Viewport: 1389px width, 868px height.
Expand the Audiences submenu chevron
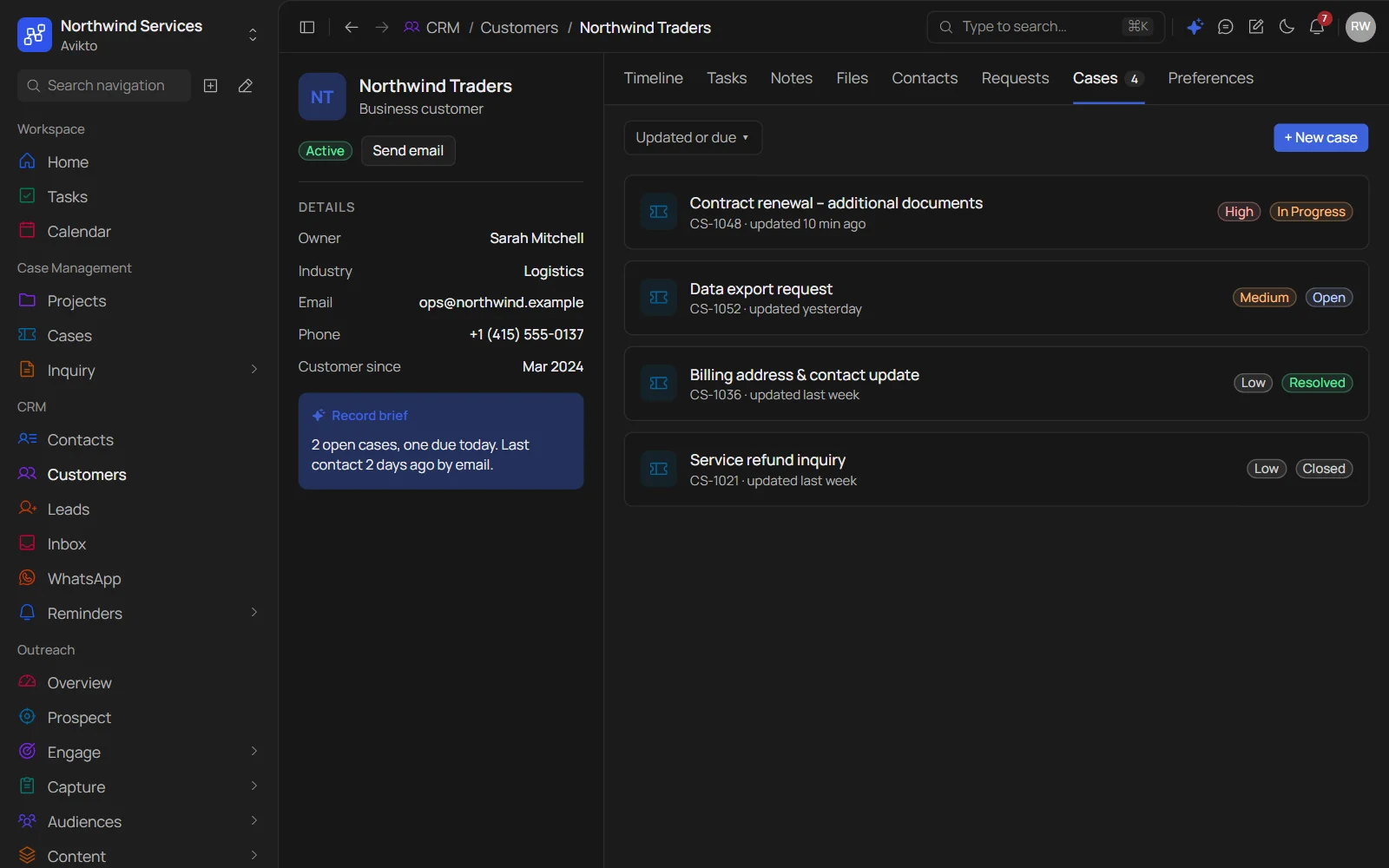tap(254, 821)
